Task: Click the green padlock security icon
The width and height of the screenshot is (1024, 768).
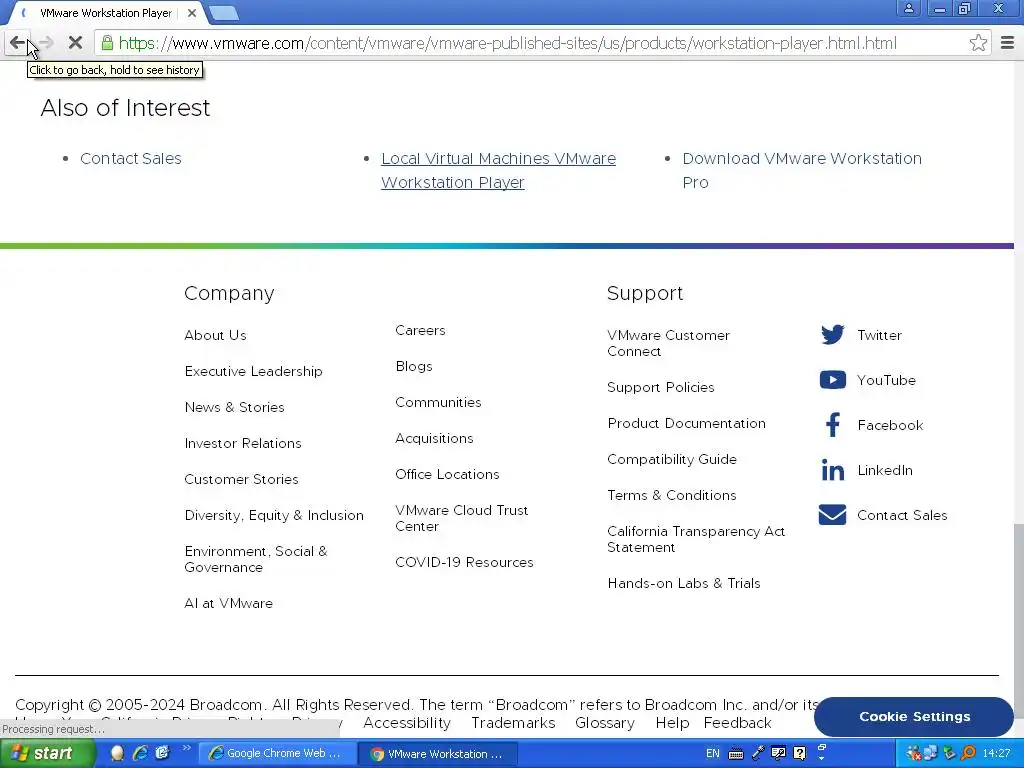Action: (107, 43)
